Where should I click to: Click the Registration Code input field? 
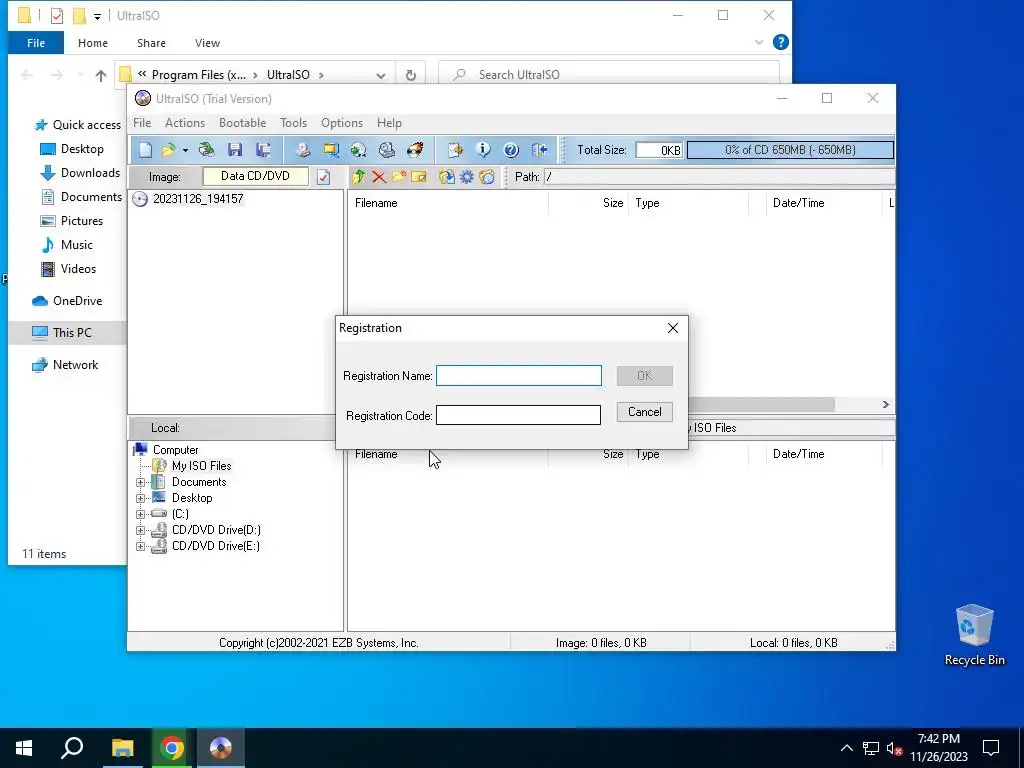point(519,415)
